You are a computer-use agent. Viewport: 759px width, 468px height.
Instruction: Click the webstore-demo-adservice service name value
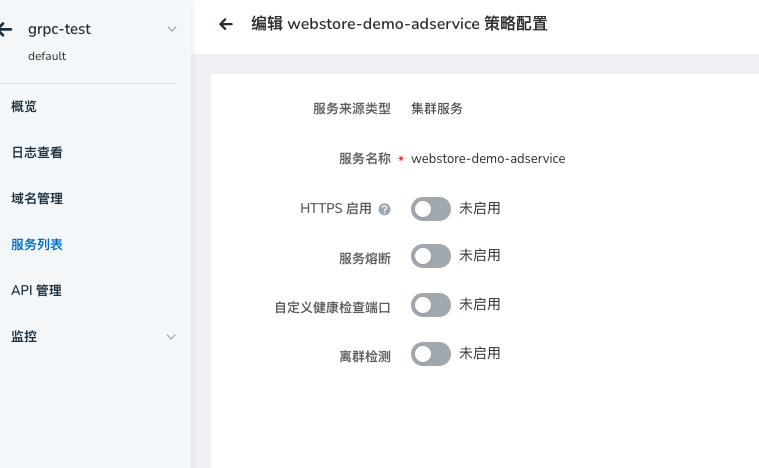click(488, 159)
